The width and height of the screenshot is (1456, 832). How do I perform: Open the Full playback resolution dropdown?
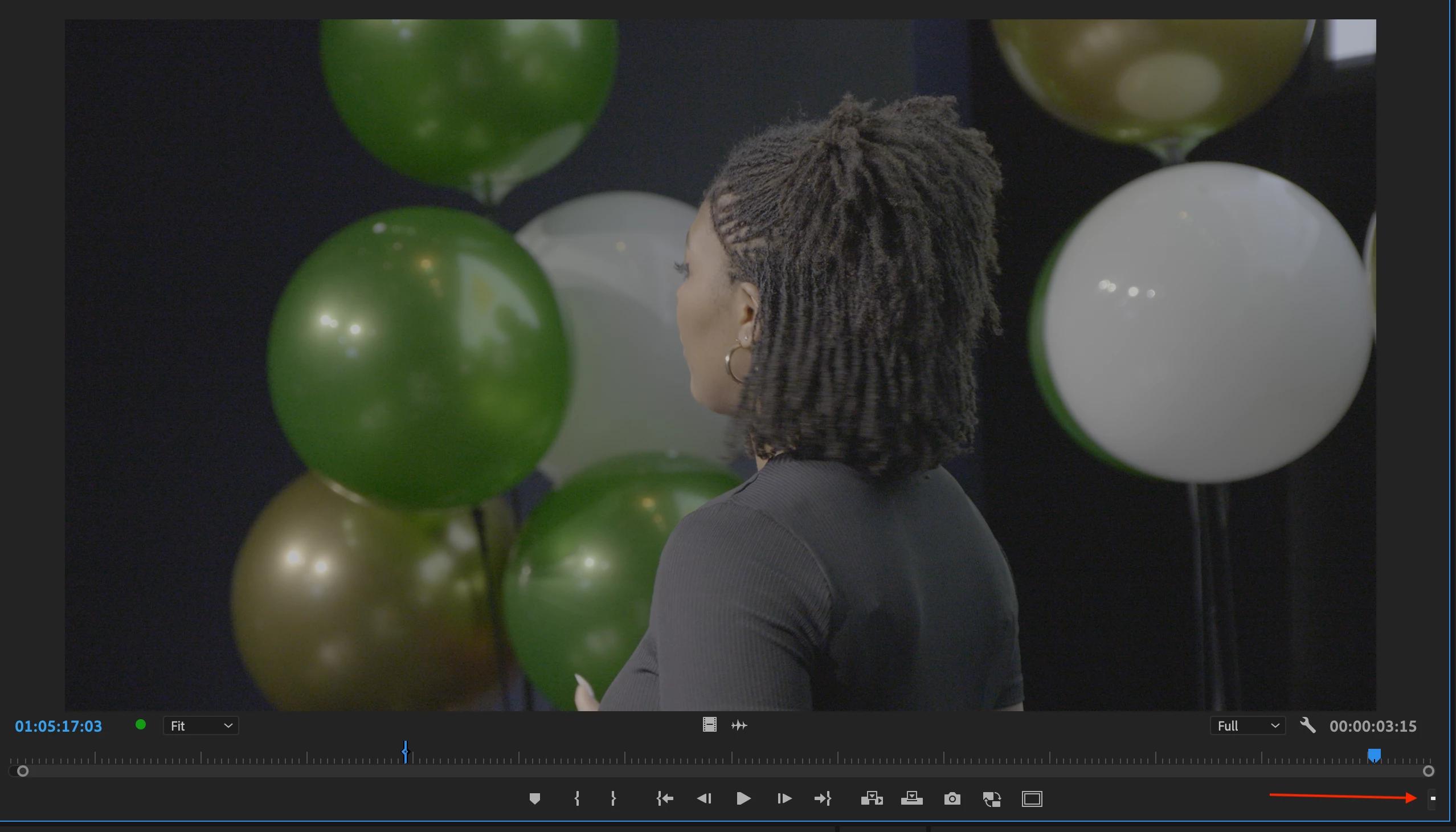point(1248,725)
